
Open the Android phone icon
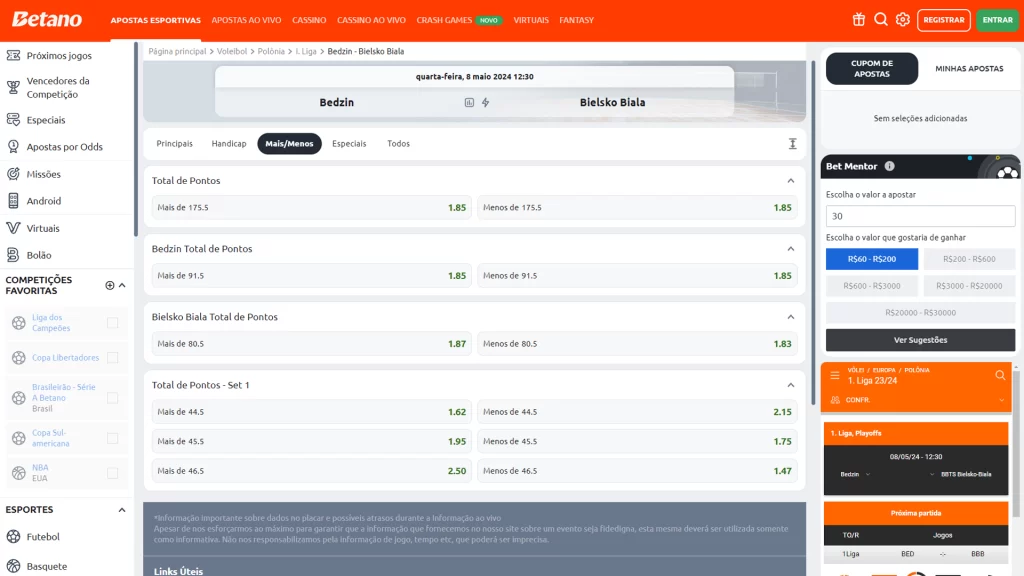tap(13, 200)
